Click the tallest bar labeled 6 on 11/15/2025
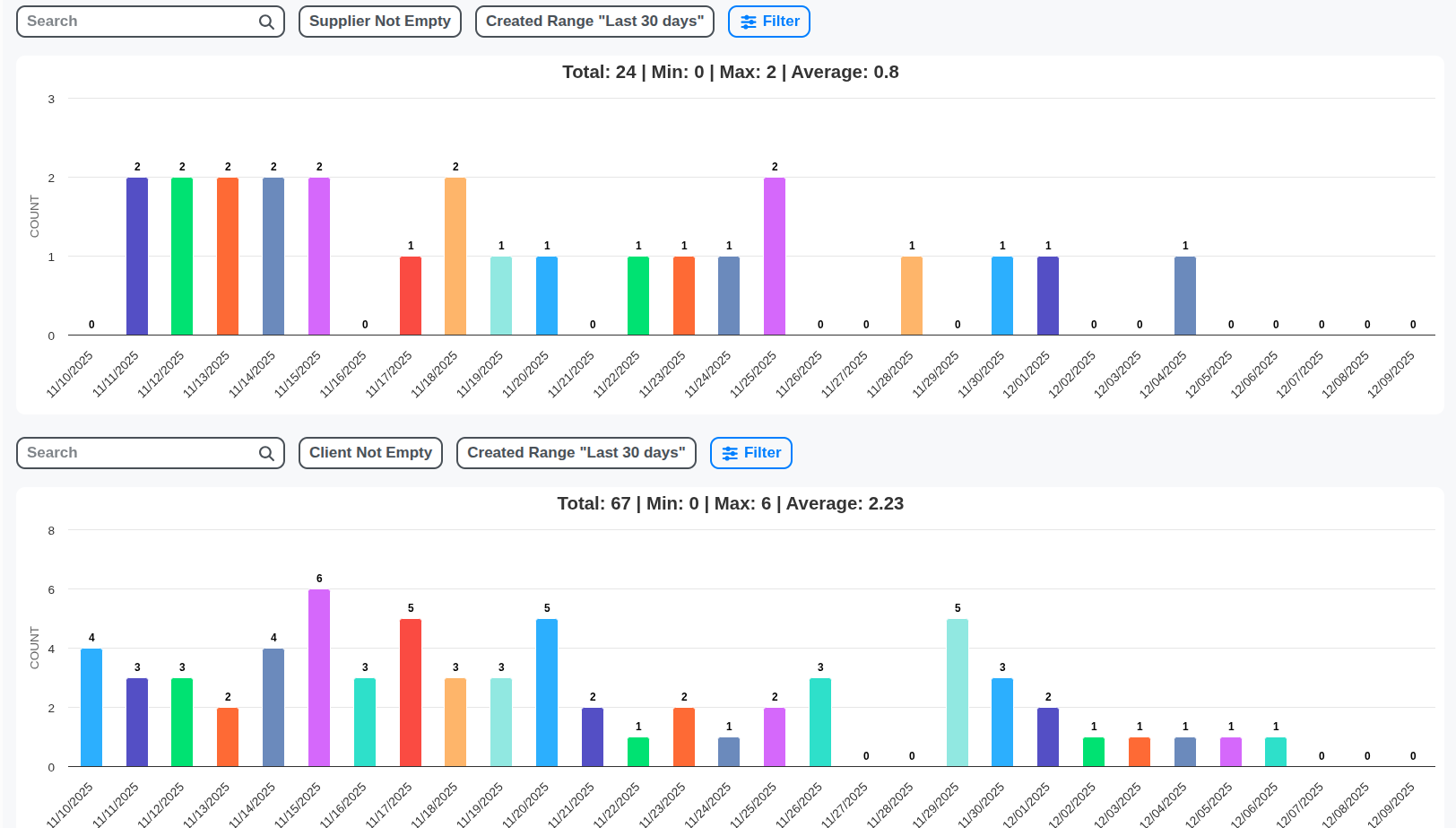 (x=318, y=677)
